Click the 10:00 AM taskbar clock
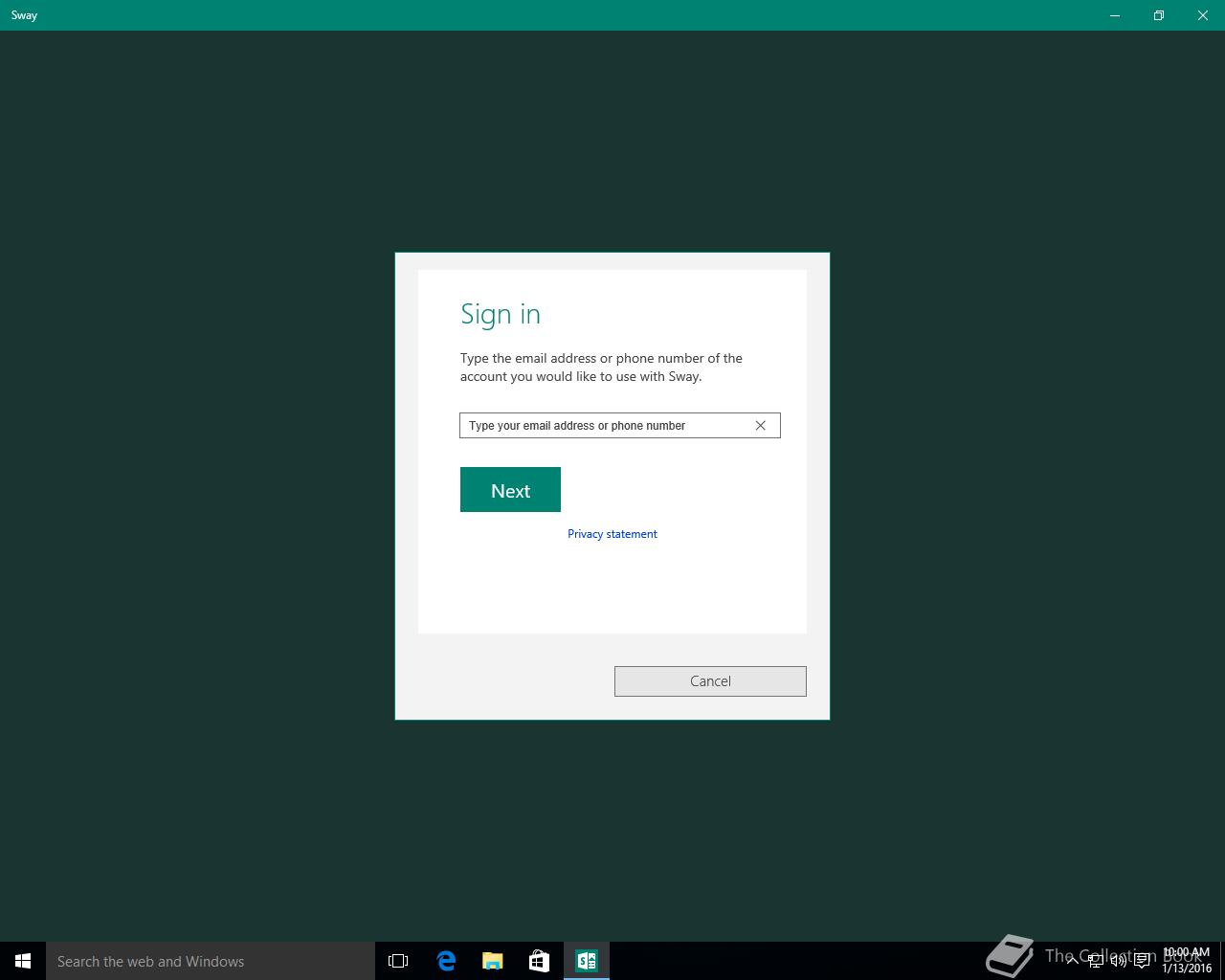 tap(1187, 961)
